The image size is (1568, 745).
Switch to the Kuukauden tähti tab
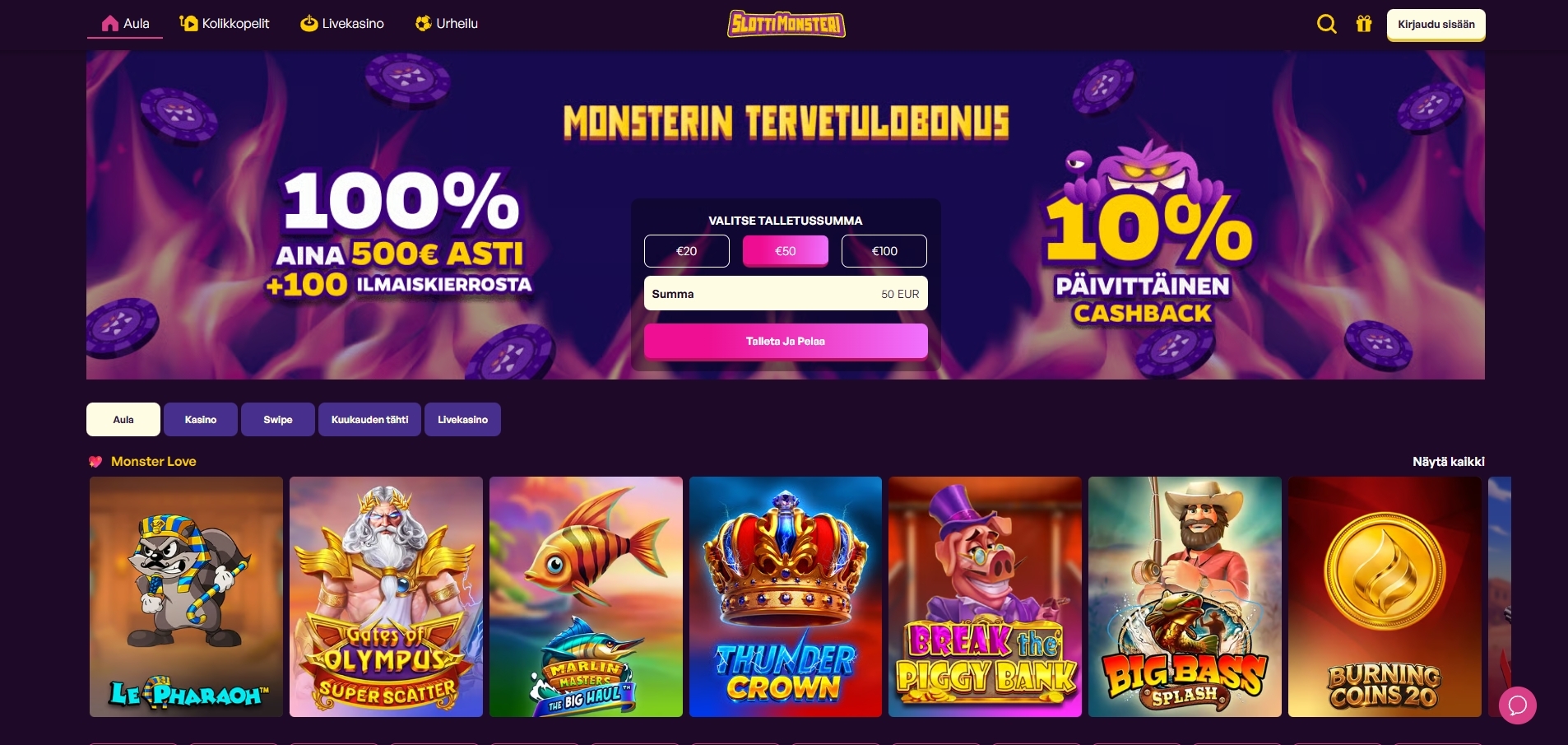(x=369, y=420)
